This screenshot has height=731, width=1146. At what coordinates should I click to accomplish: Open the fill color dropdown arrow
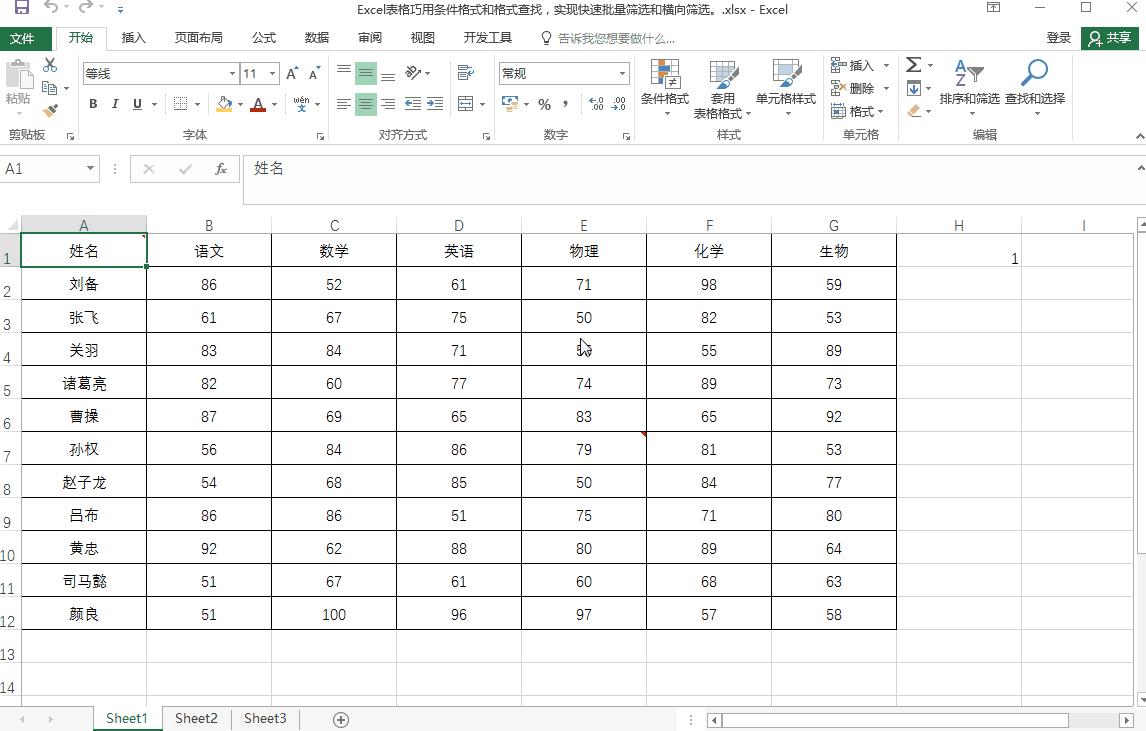point(240,103)
